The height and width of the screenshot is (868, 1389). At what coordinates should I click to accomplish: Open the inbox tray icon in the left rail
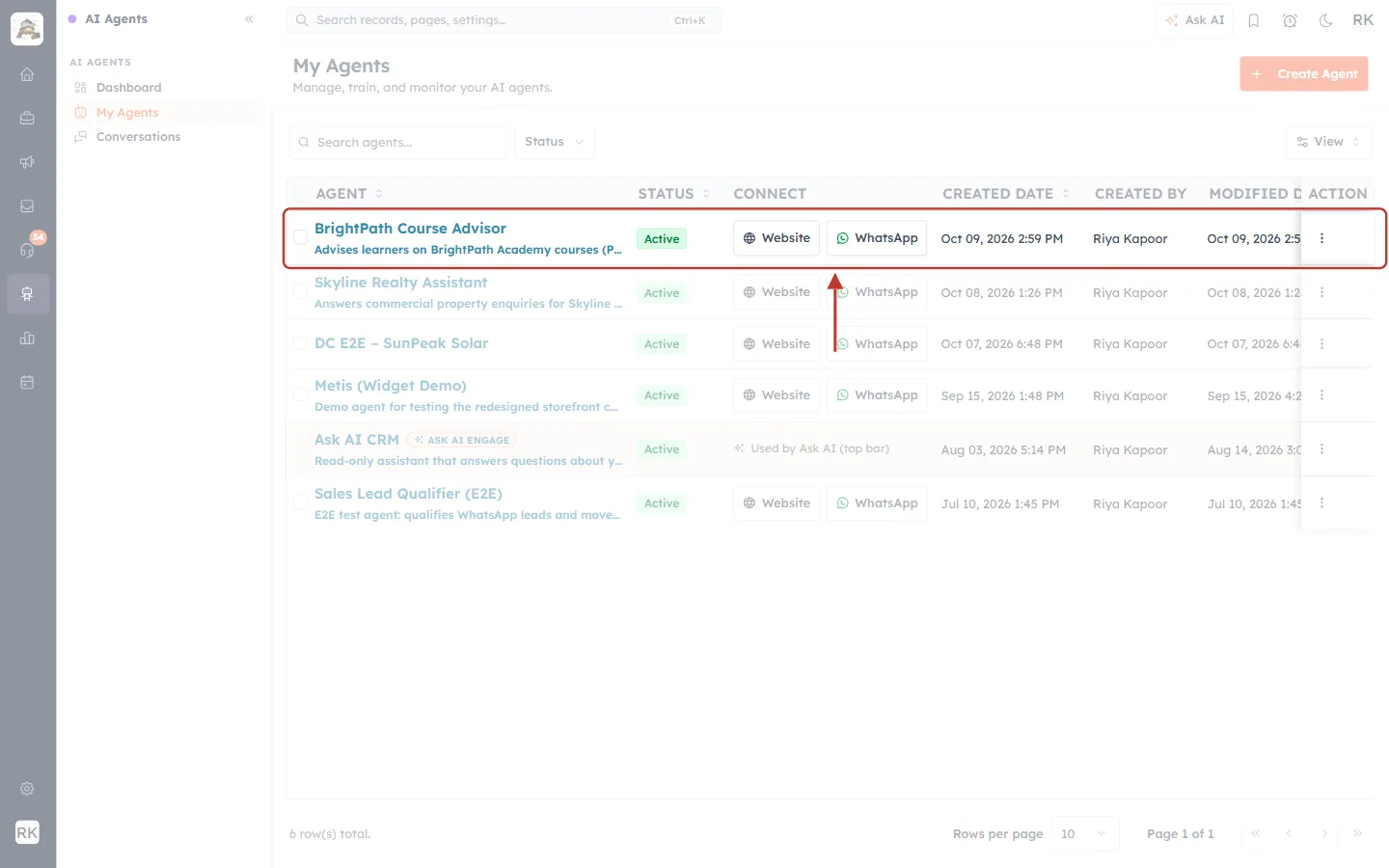pyautogui.click(x=27, y=206)
